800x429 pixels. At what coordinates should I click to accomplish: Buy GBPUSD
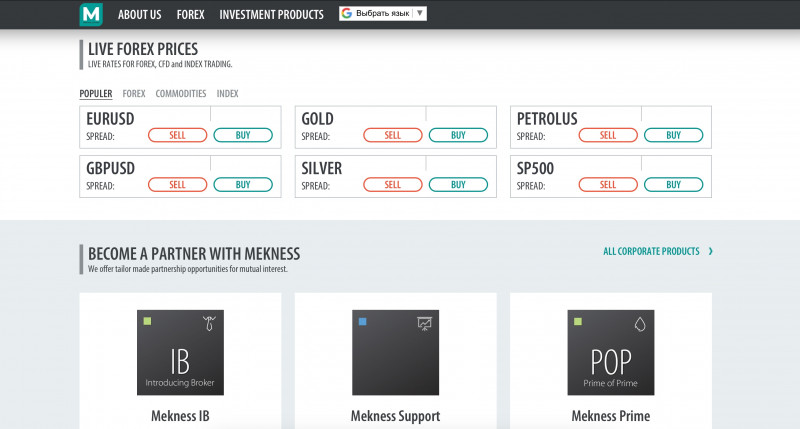(x=243, y=185)
